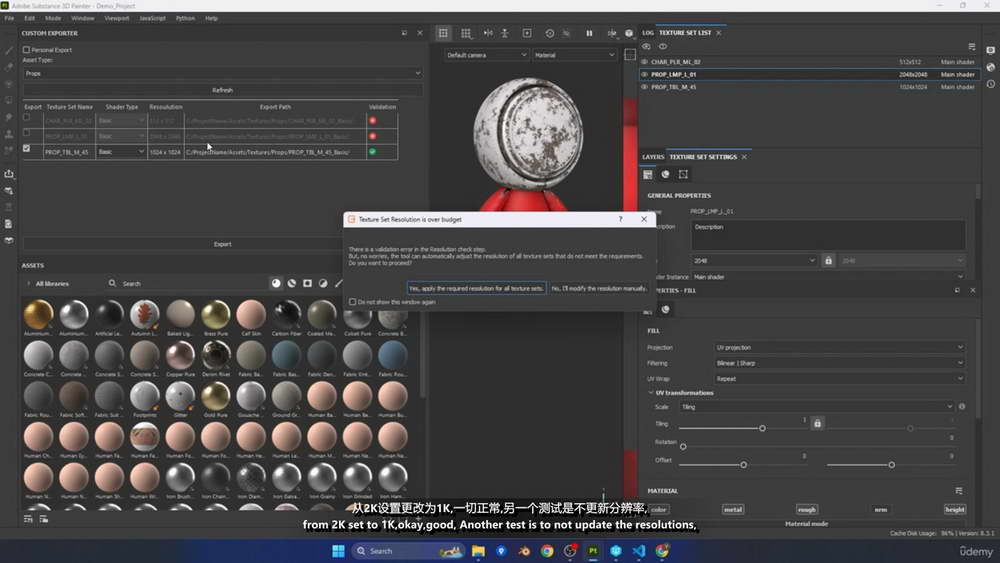
Task: Open the Scale mode dropdown (Tiling)
Action: (x=816, y=407)
